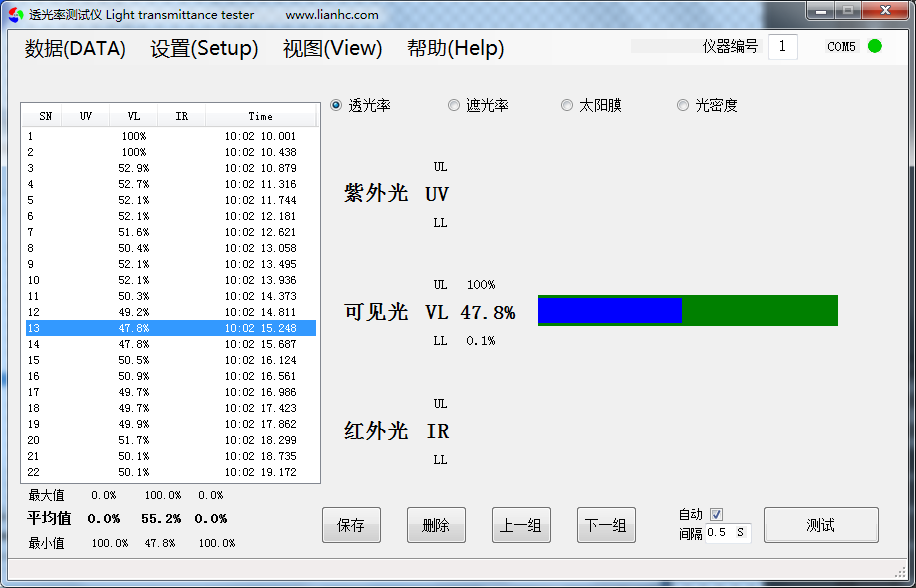Select row 11 with 50.3%
This screenshot has height=588, width=916.
[x=171, y=296]
